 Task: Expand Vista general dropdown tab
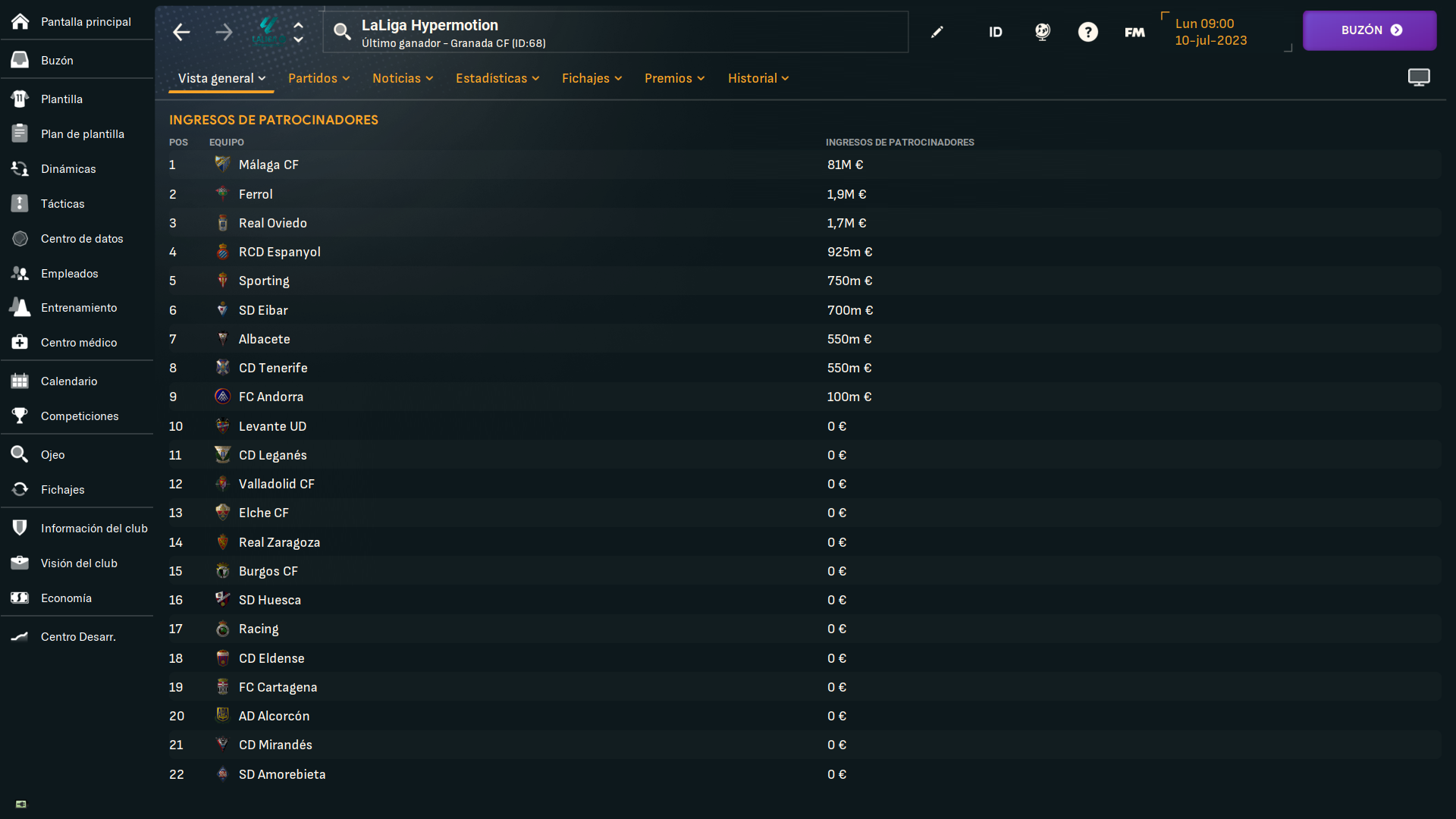(x=221, y=78)
